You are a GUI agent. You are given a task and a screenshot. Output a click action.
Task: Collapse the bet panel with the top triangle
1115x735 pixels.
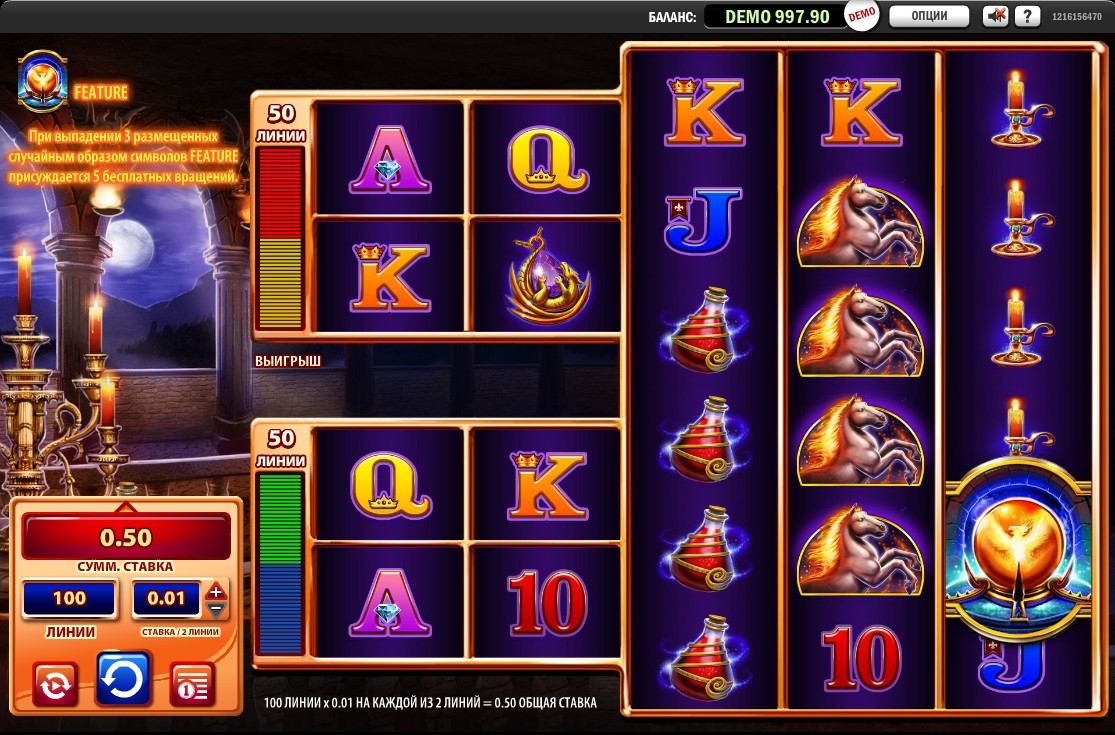pyautogui.click(x=126, y=507)
